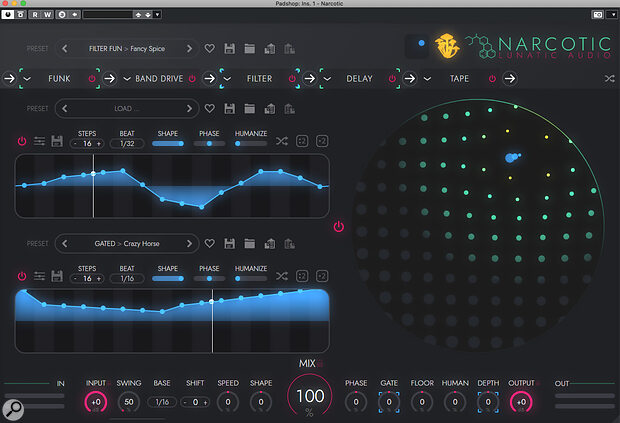Toggle FILTER module power

pos(292,79)
